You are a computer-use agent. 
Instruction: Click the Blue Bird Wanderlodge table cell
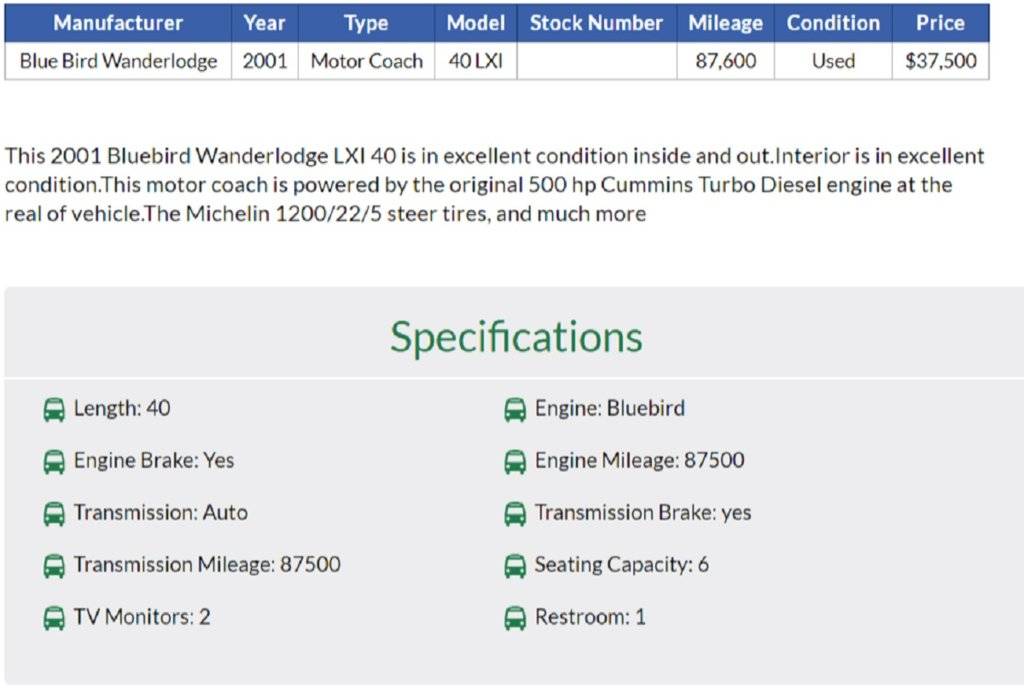point(118,61)
